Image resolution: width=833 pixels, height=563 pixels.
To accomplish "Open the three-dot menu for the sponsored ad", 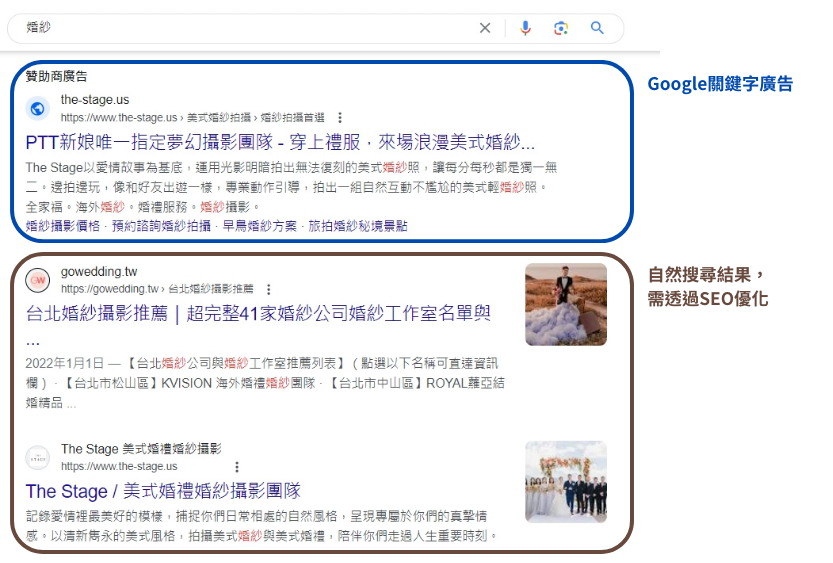I will click(340, 117).
